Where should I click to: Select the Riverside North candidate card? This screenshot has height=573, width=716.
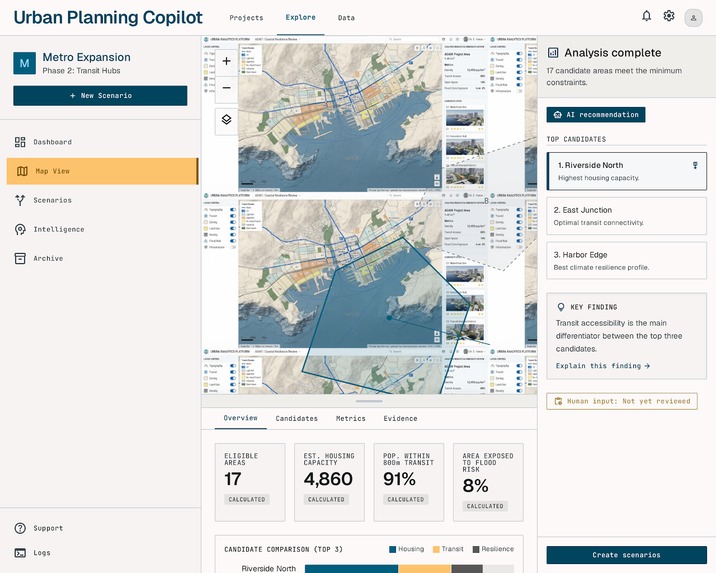tap(626, 171)
